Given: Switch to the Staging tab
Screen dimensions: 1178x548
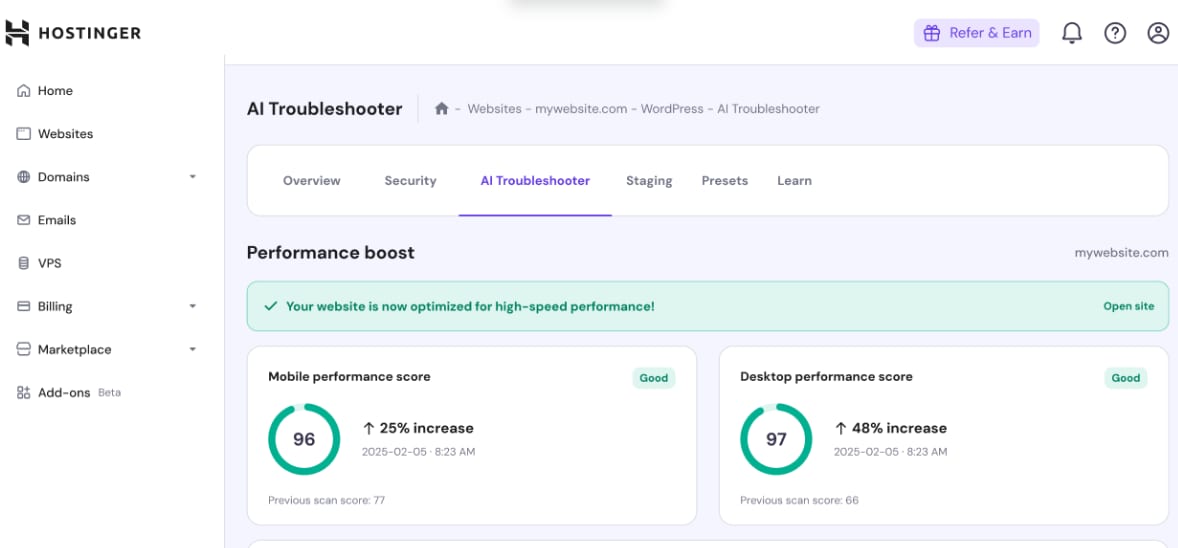Looking at the screenshot, I should click(x=649, y=181).
